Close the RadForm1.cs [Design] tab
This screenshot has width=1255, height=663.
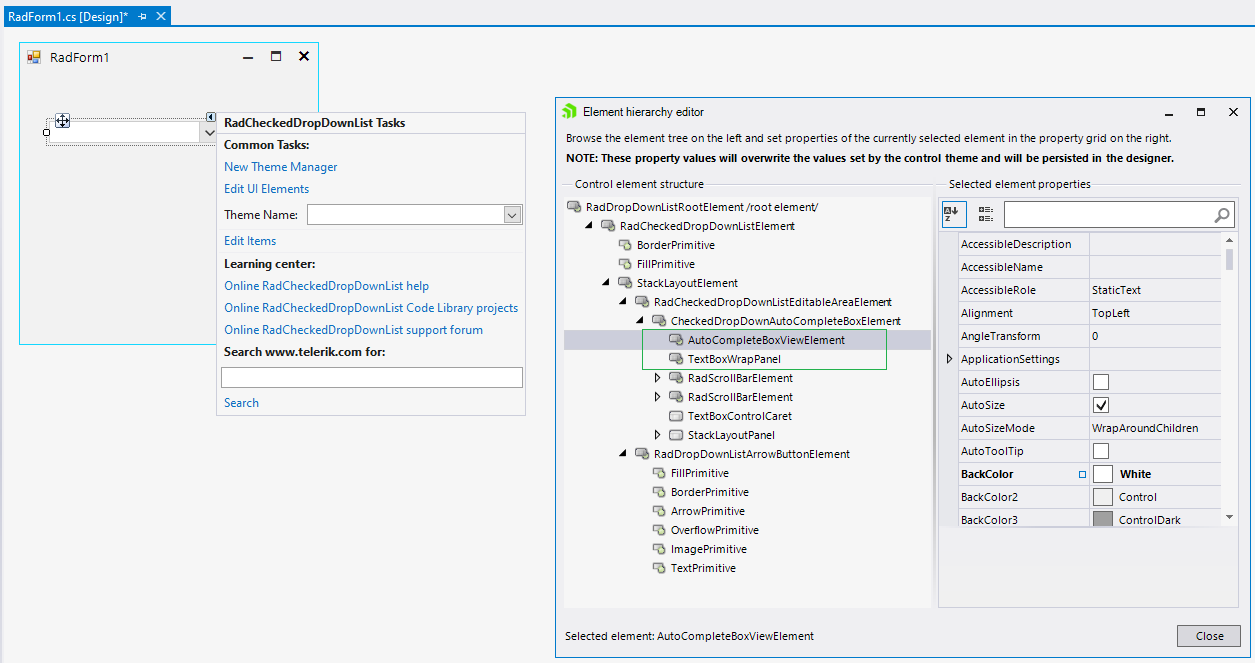(x=159, y=17)
